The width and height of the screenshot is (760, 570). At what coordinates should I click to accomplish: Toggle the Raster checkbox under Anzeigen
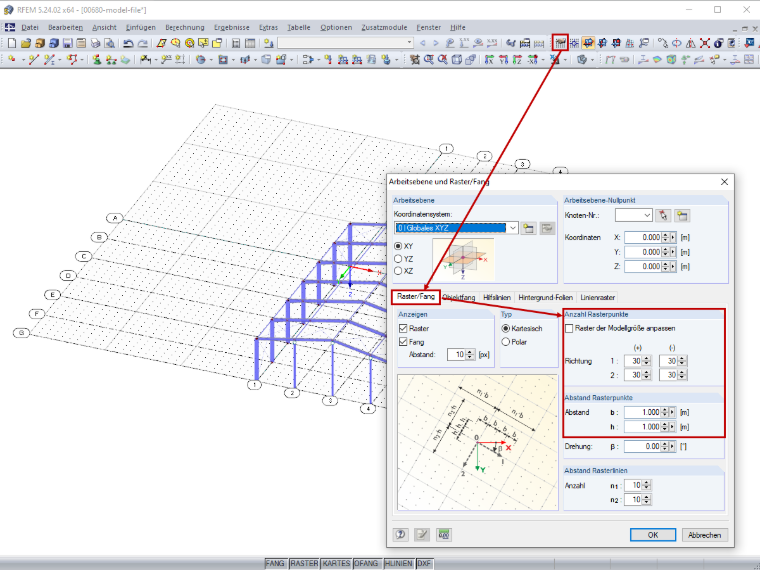click(x=403, y=328)
